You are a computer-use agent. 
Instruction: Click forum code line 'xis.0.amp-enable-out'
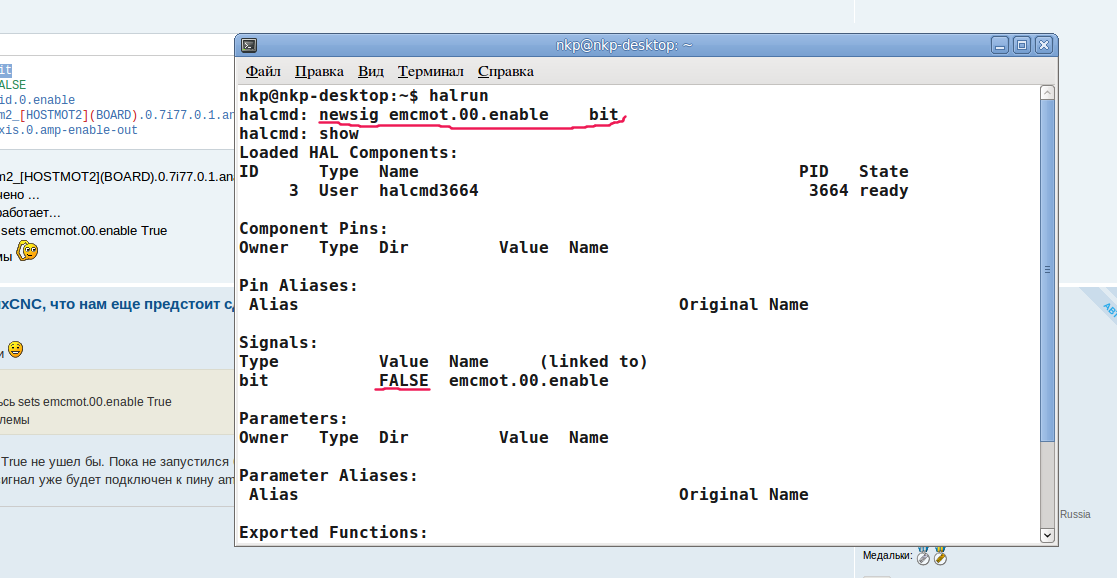click(x=69, y=130)
